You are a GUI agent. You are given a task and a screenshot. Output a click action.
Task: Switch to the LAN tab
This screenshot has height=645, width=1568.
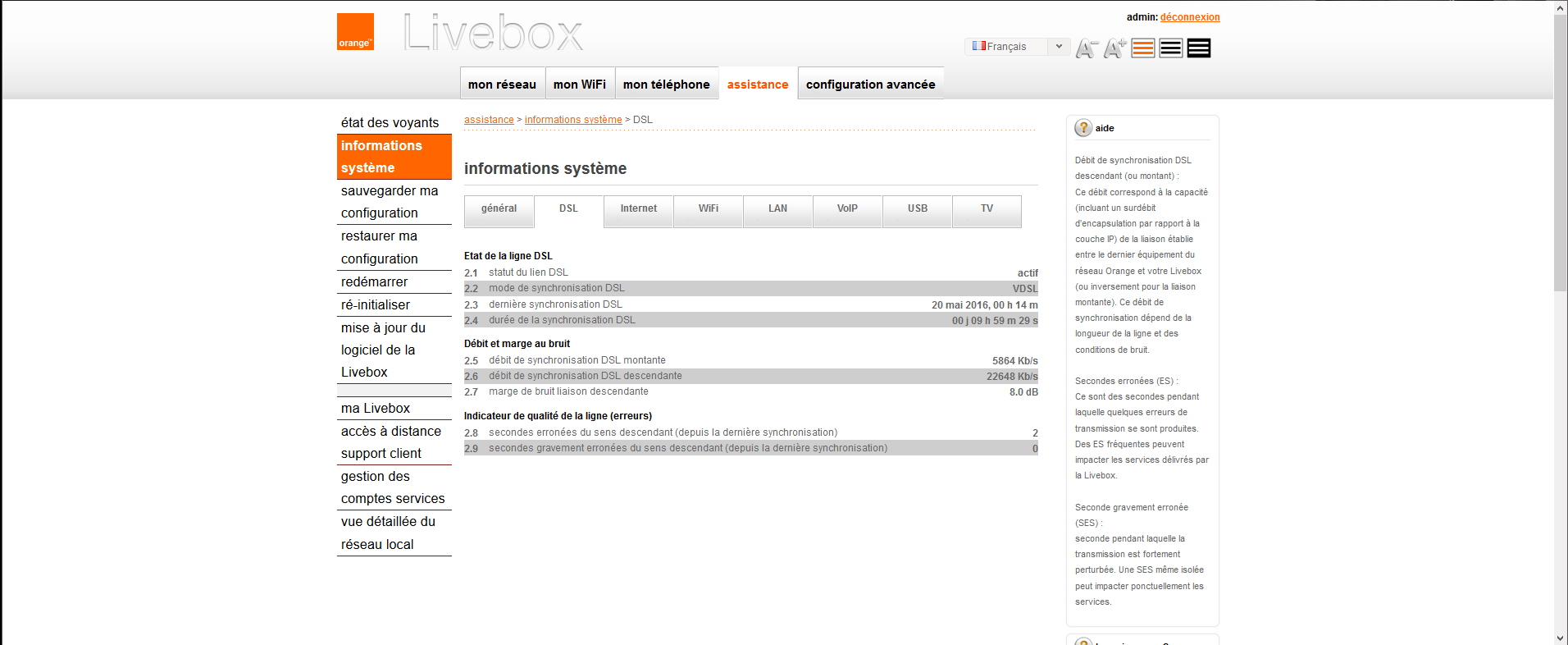click(777, 210)
